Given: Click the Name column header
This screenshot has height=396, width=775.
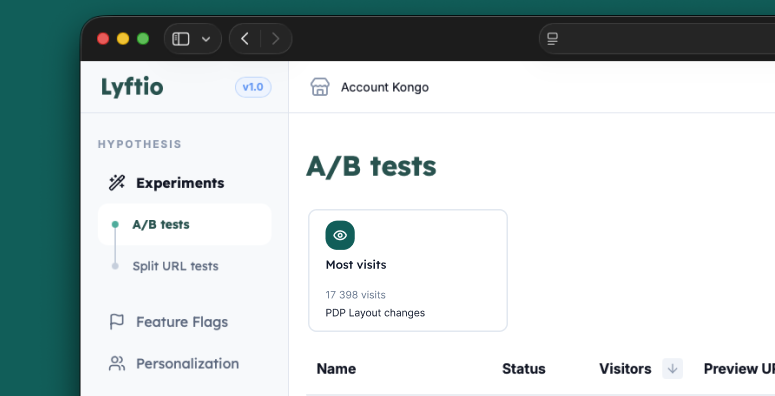Looking at the screenshot, I should 336,369.
